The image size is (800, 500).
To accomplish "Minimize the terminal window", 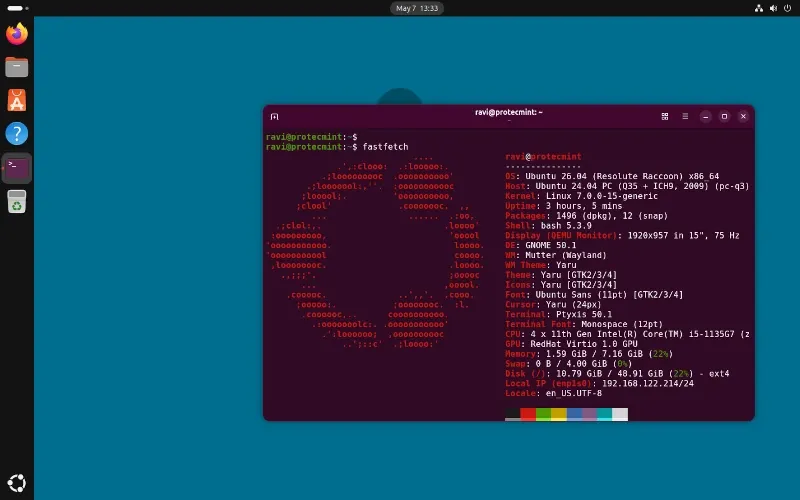I will (x=706, y=116).
